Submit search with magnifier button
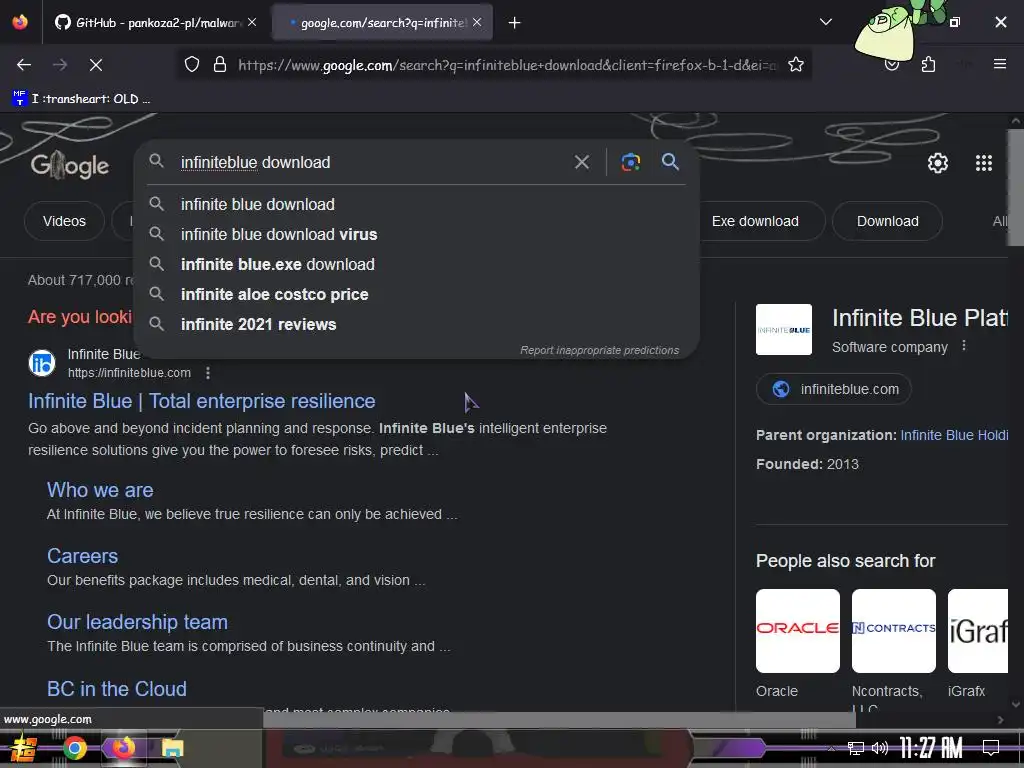Image resolution: width=1024 pixels, height=768 pixels. (x=670, y=162)
